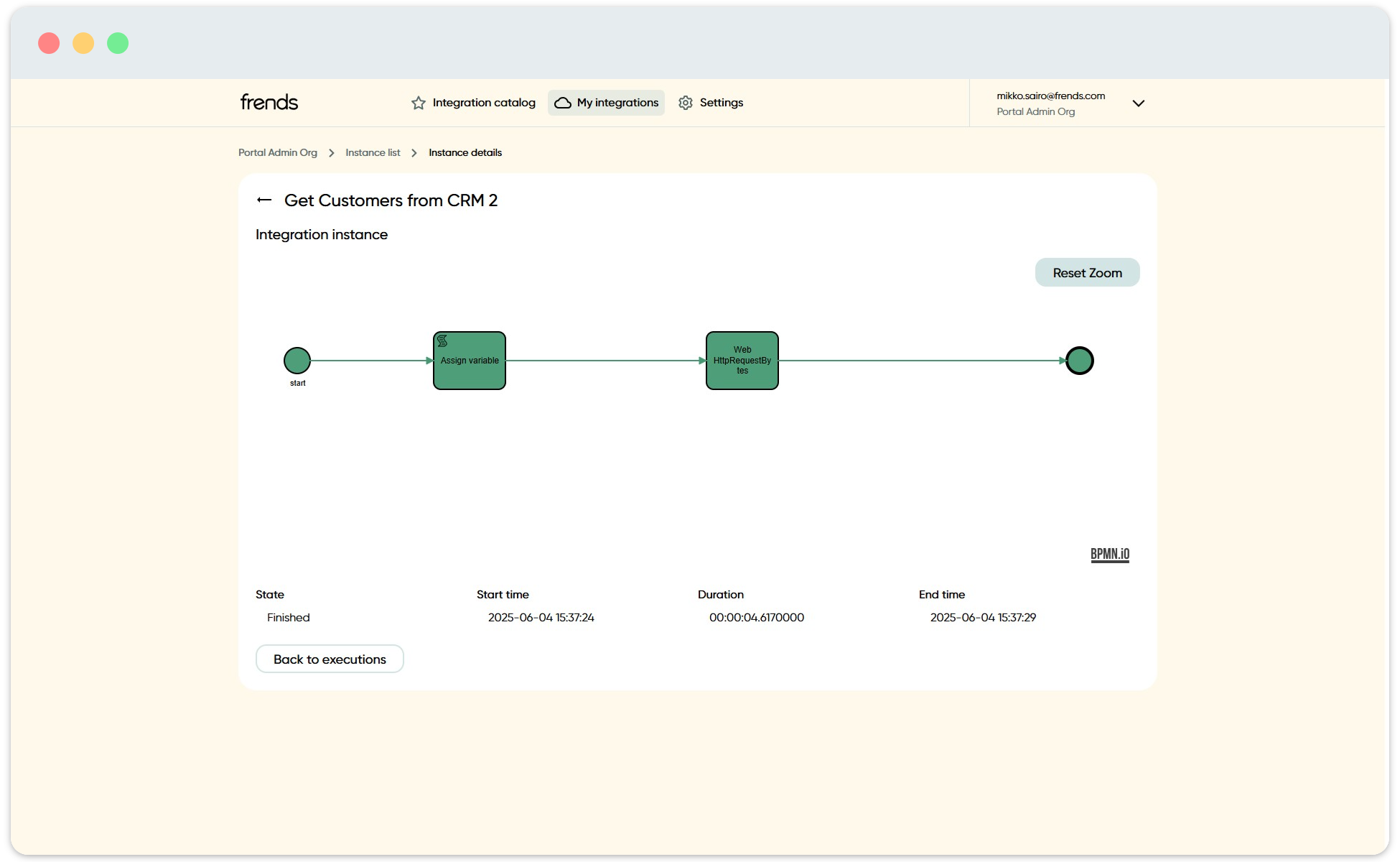Click the end event circle in the diagram
The height and width of the screenshot is (862, 1400).
[x=1079, y=360]
